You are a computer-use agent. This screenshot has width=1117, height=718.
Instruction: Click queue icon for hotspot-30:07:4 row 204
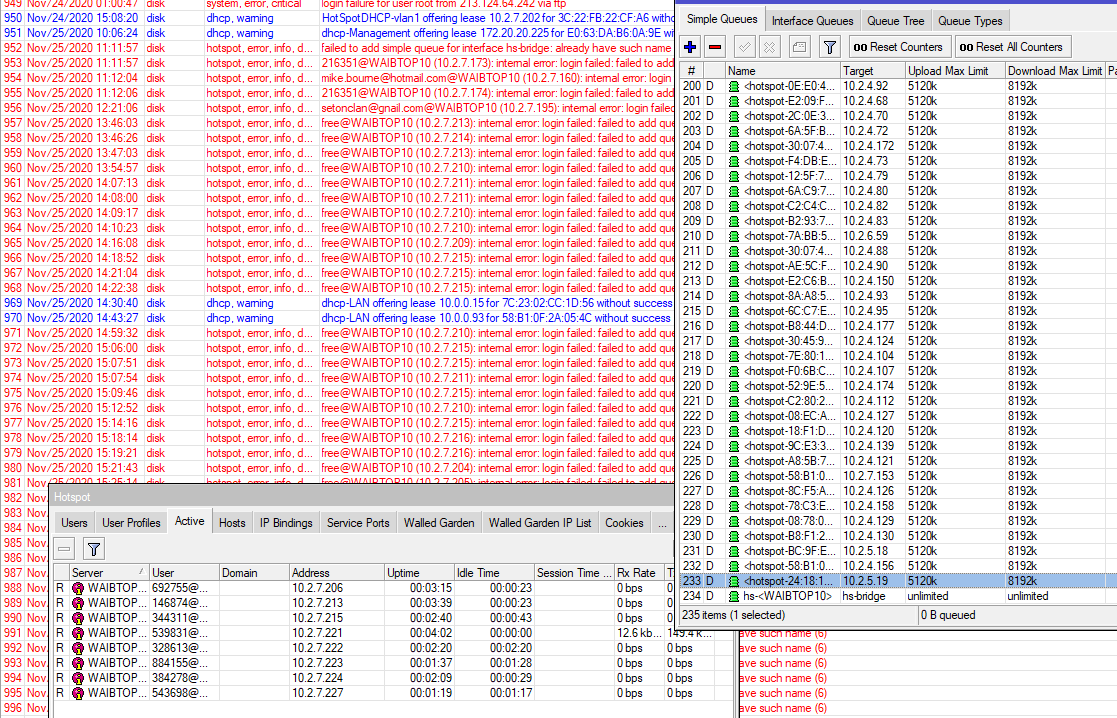point(734,146)
